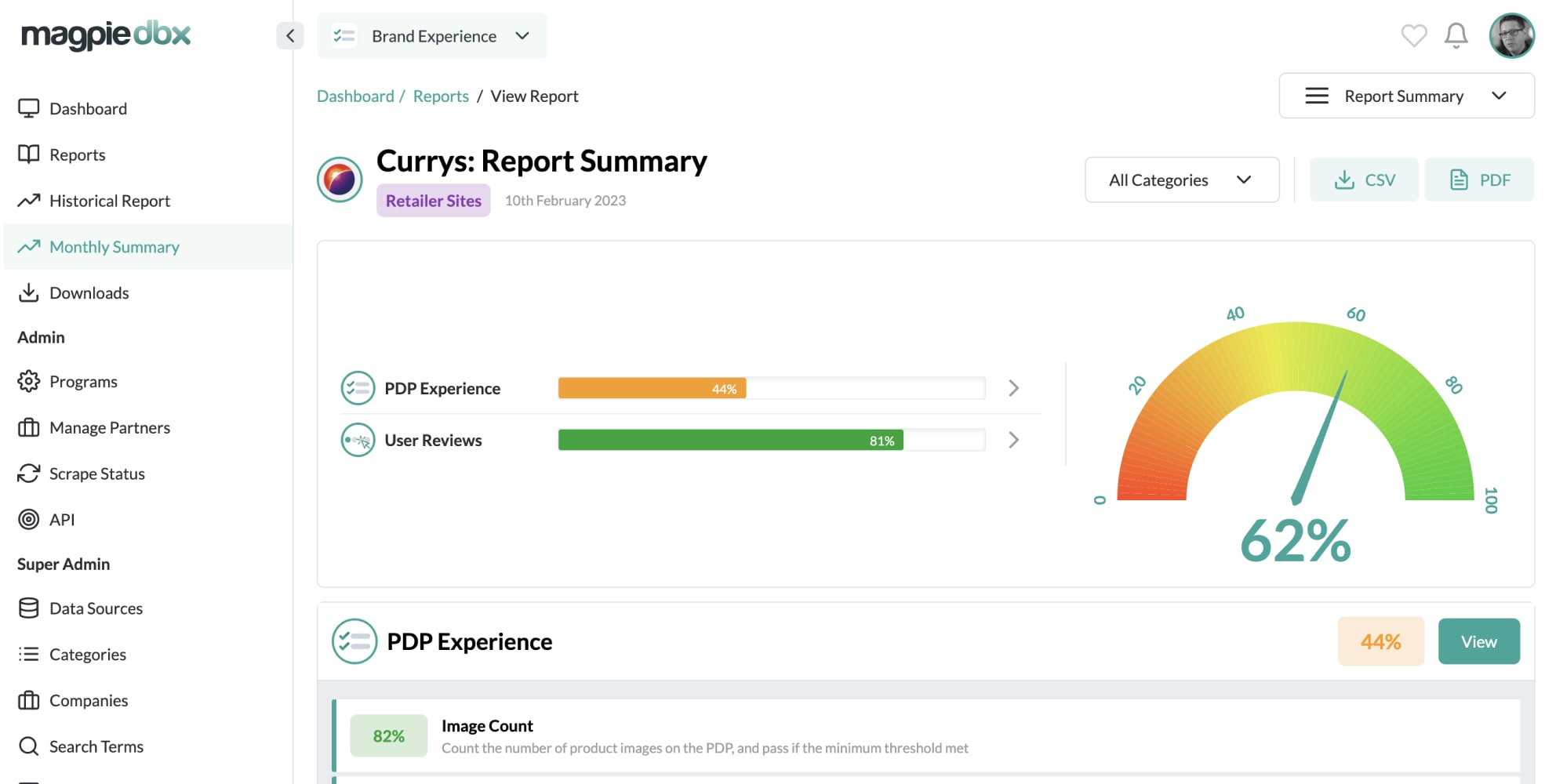Open Search Terms in the sidebar

click(148, 746)
